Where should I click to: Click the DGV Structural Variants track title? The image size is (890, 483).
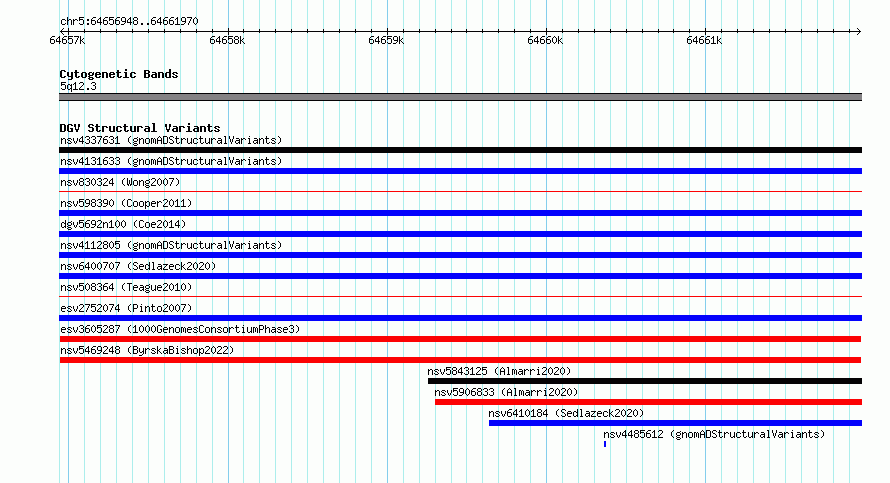[x=140, y=128]
